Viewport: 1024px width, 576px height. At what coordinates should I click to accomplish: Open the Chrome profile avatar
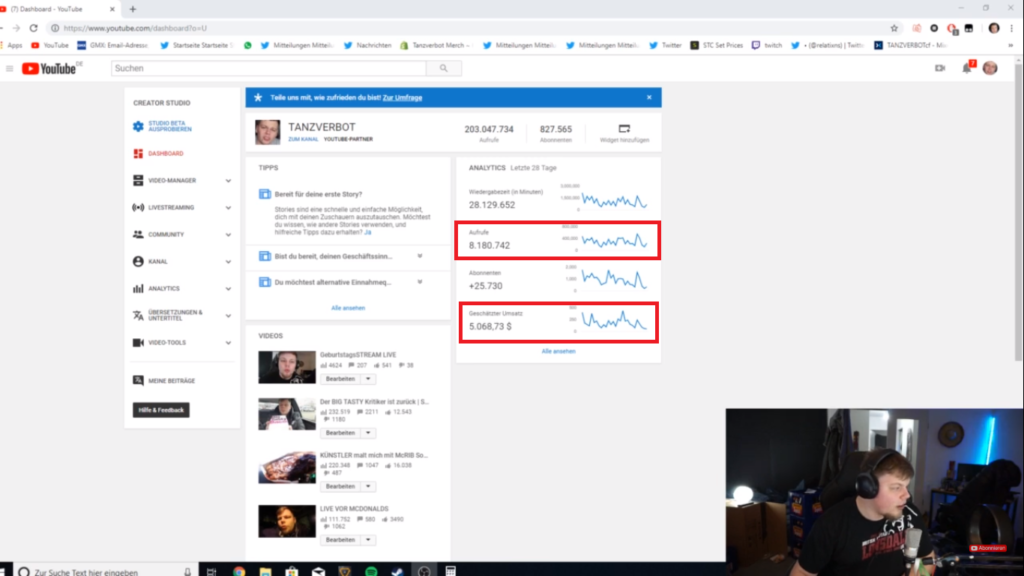(x=994, y=28)
